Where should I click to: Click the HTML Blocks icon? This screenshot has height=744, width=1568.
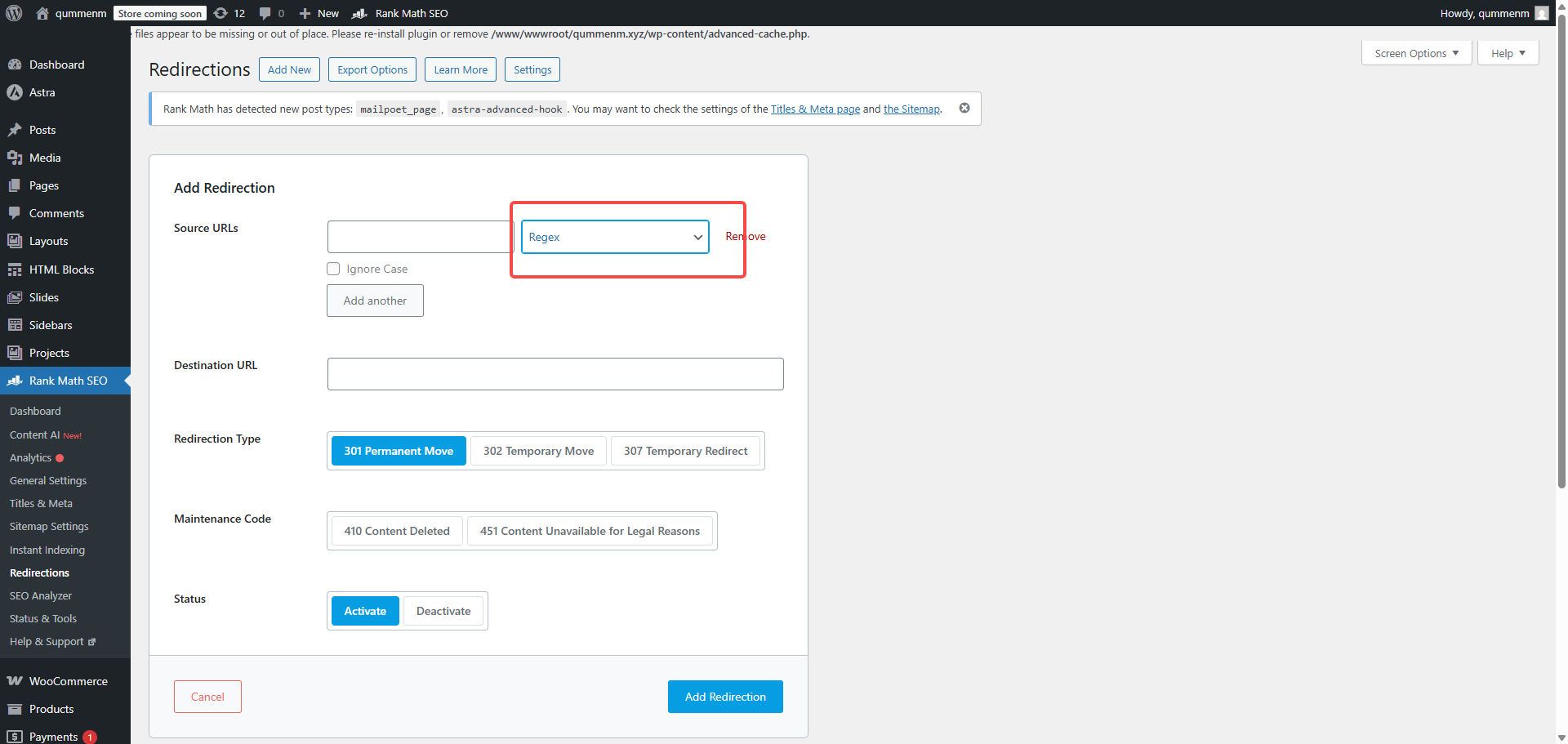[x=15, y=270]
